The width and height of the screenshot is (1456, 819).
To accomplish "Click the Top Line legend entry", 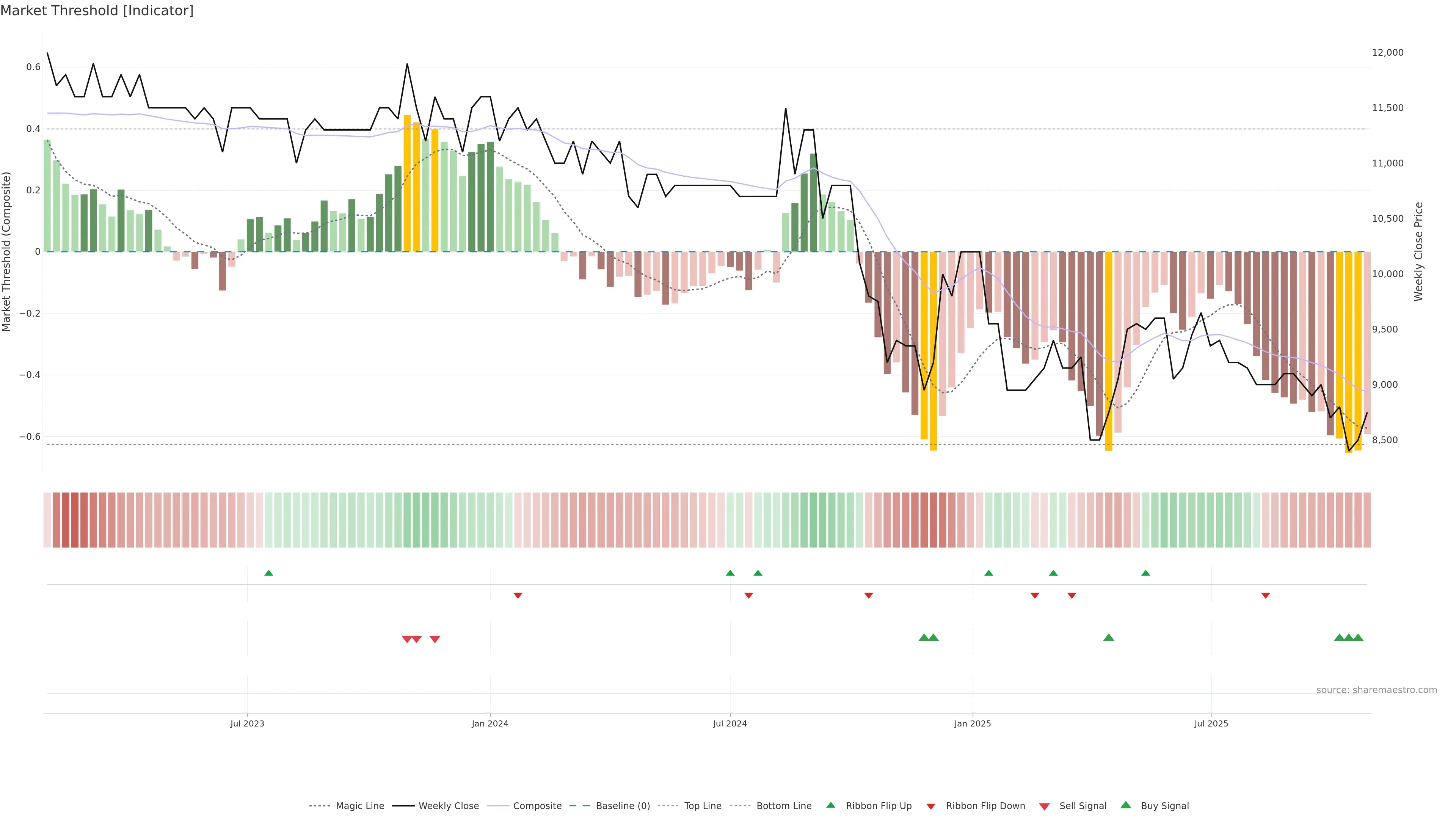I will [x=703, y=806].
